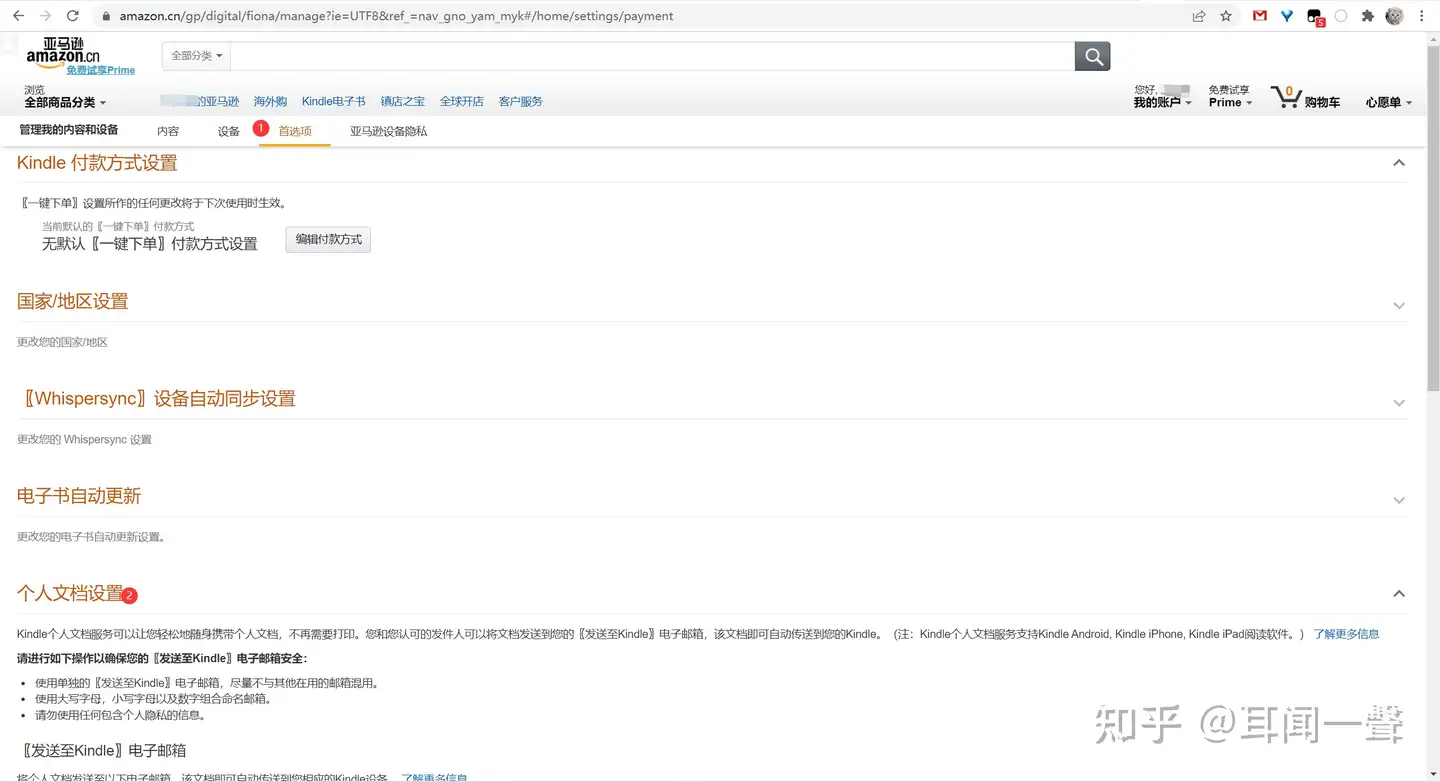Click the 编辑付款方式 button
The height and width of the screenshot is (782, 1440).
[328, 240]
